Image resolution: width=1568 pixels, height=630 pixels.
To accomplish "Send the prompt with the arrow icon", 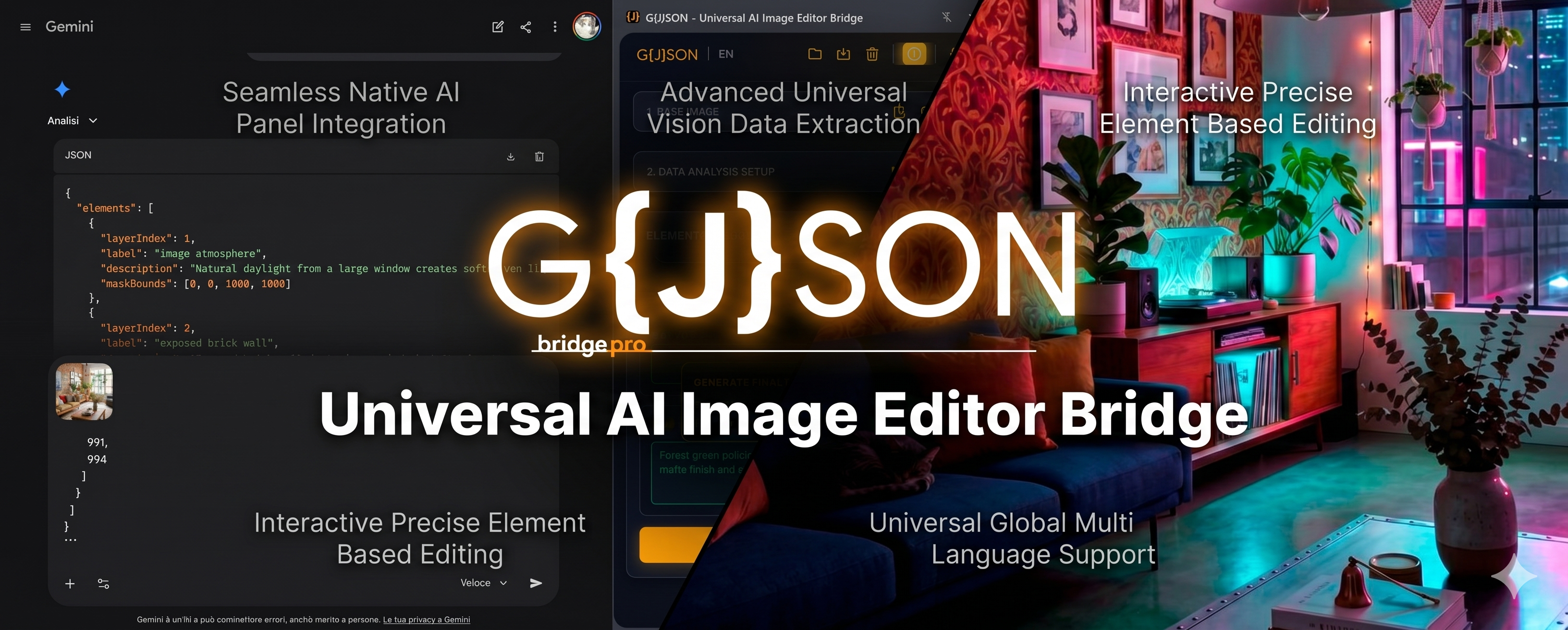I will pyautogui.click(x=536, y=583).
